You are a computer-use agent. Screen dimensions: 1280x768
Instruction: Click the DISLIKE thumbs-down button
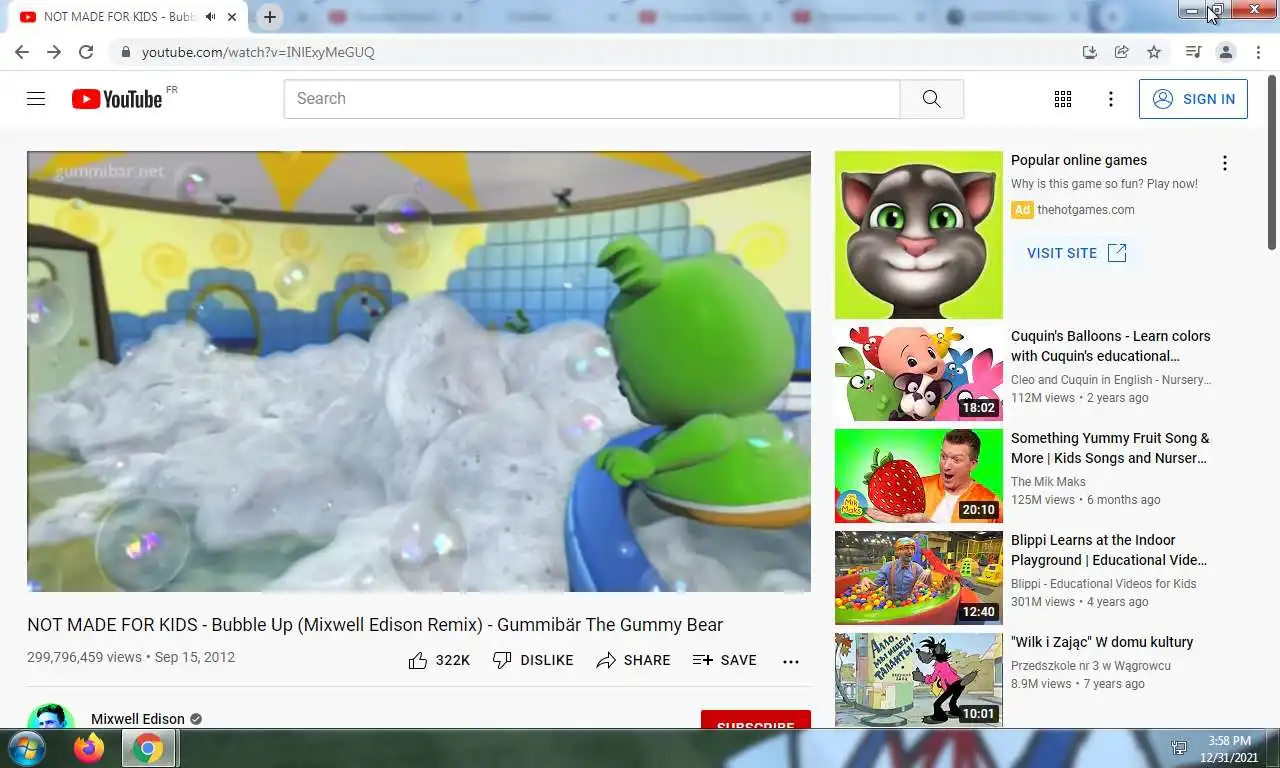533,660
